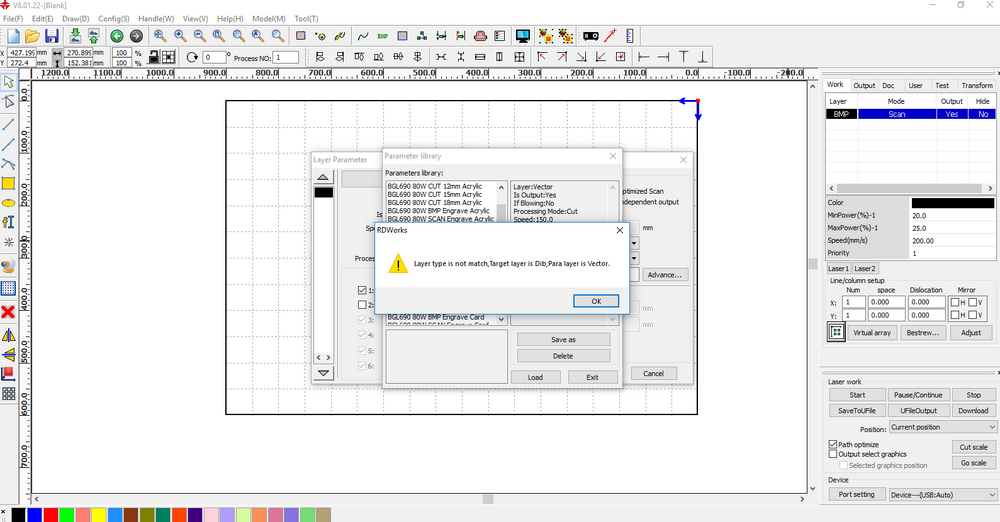Enable Output select graphics checkbox
This screenshot has height=522, width=1000.
pyautogui.click(x=833, y=454)
